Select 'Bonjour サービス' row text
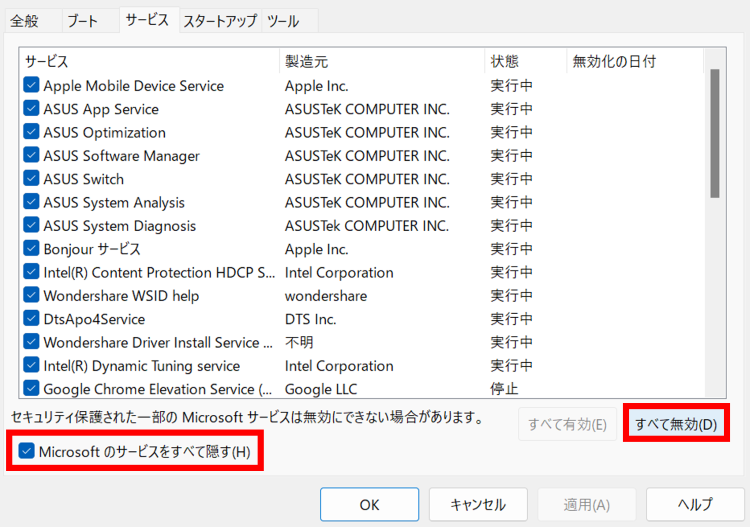This screenshot has height=527, width=750. 92,249
